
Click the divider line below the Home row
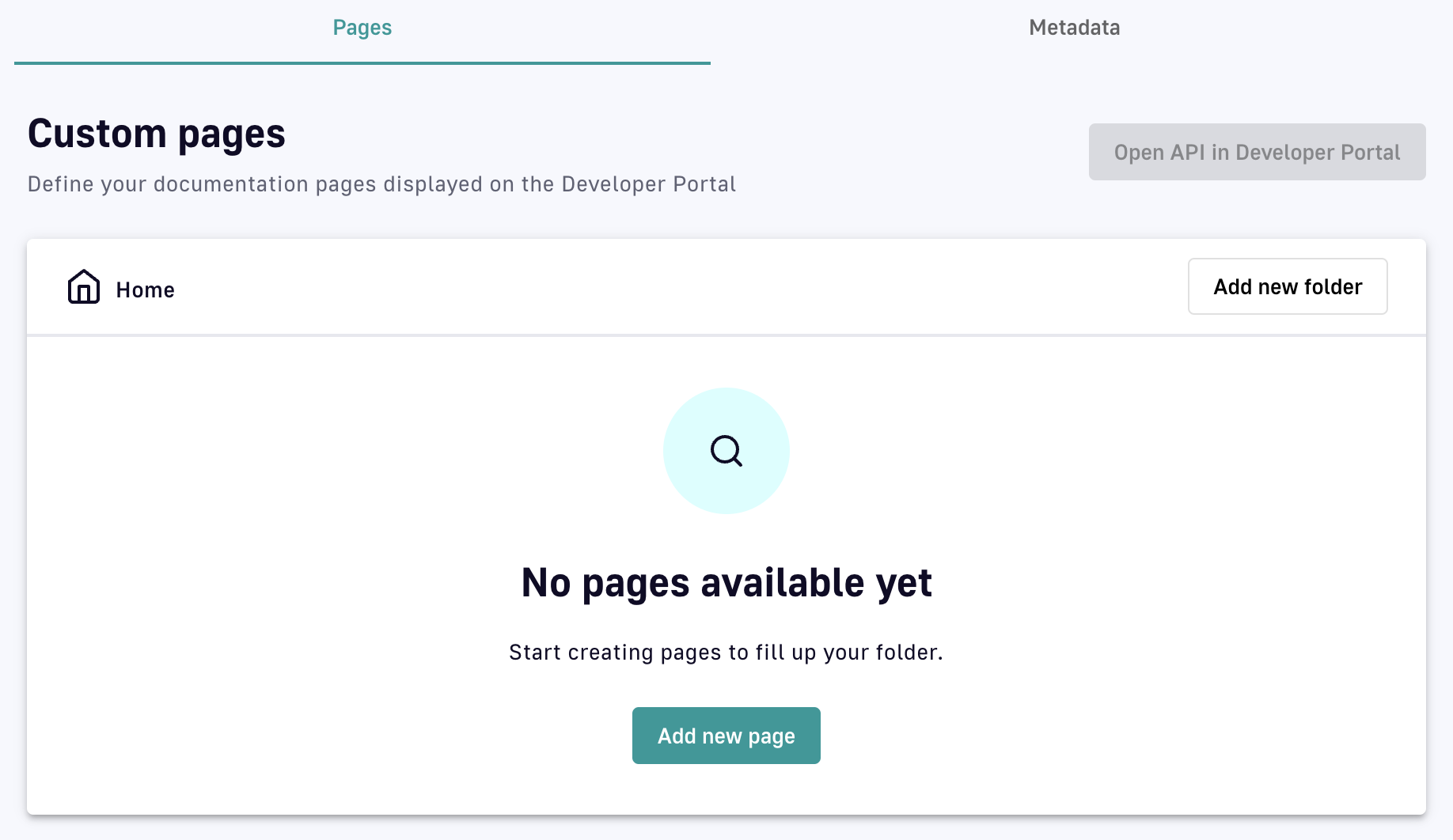726,335
